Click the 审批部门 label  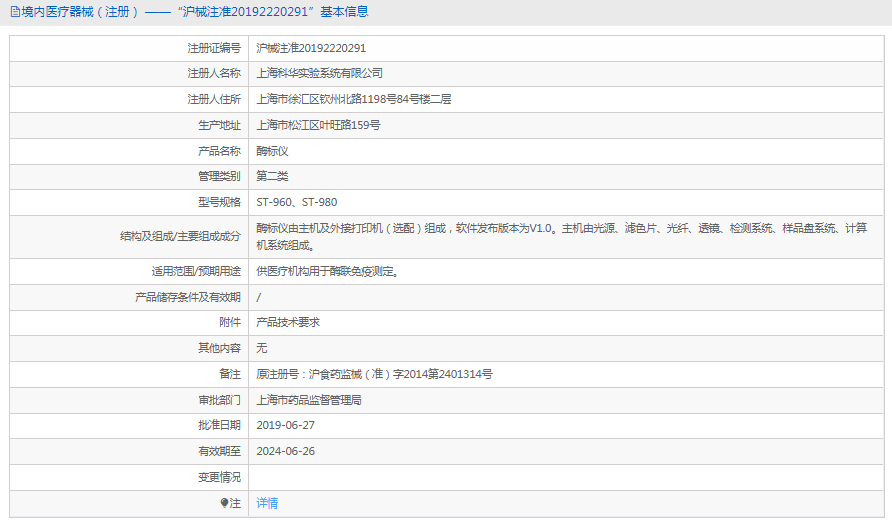pyautogui.click(x=219, y=401)
